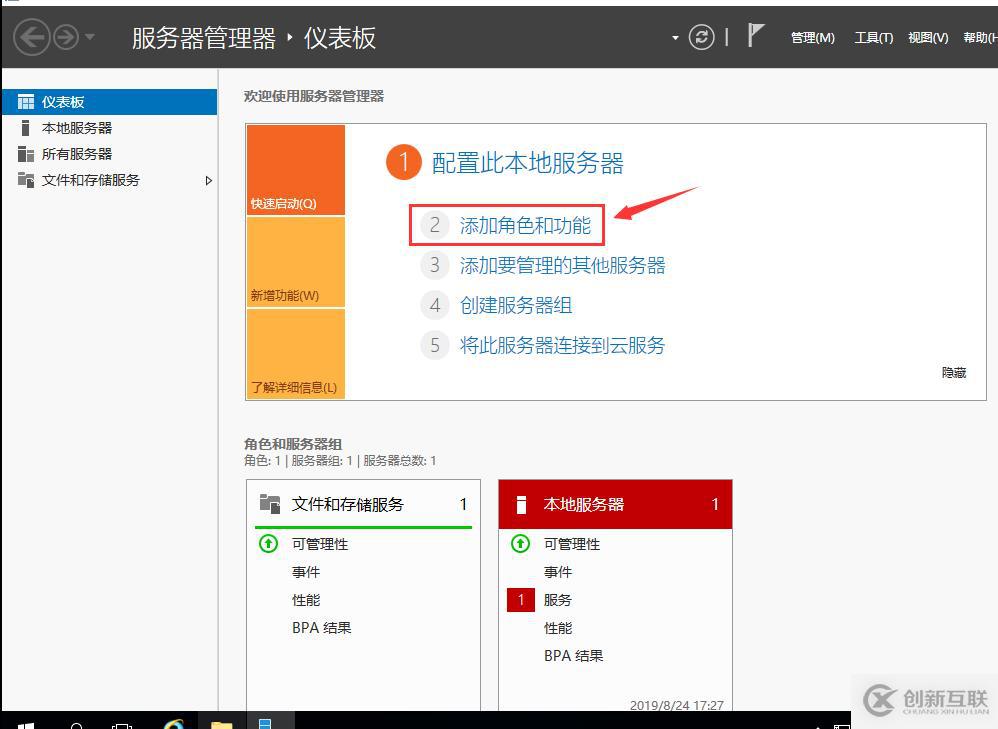Click green status icon in 文件和存储服务 tile
998x729 pixels.
(269, 544)
